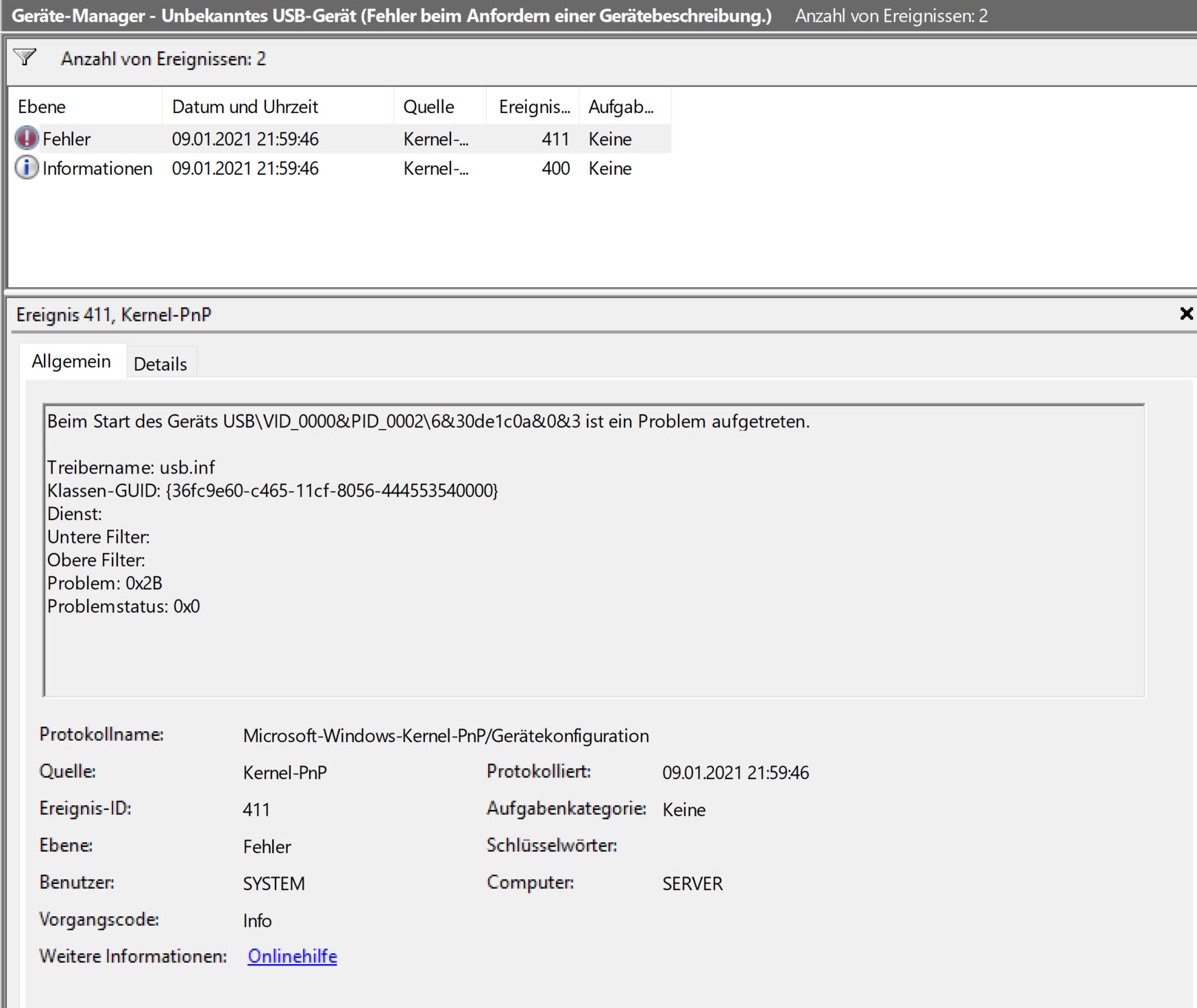The image size is (1197, 1008).
Task: Click the Klassen-GUID line
Action: pos(273,491)
